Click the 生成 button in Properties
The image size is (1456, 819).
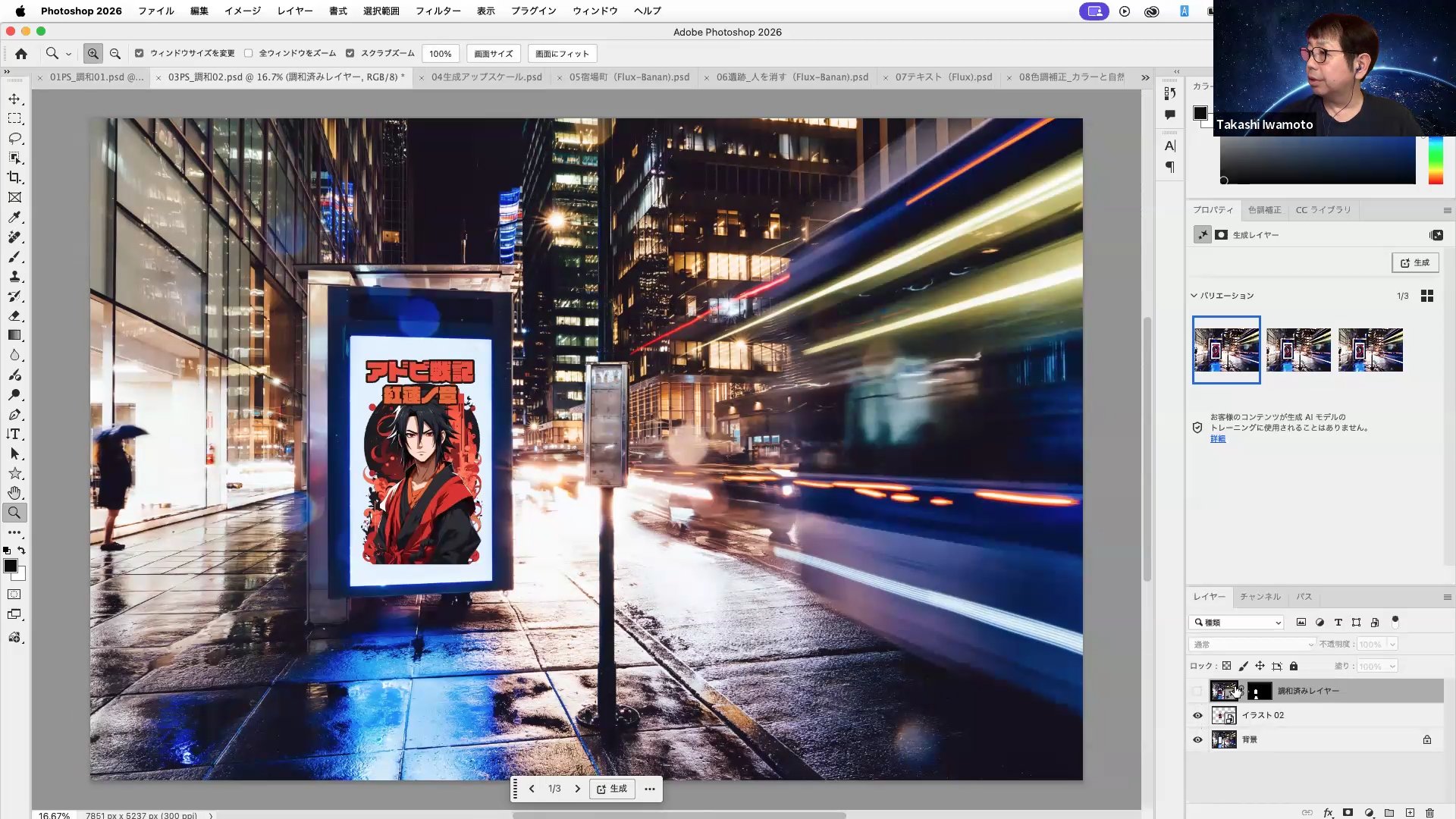coord(1415,262)
